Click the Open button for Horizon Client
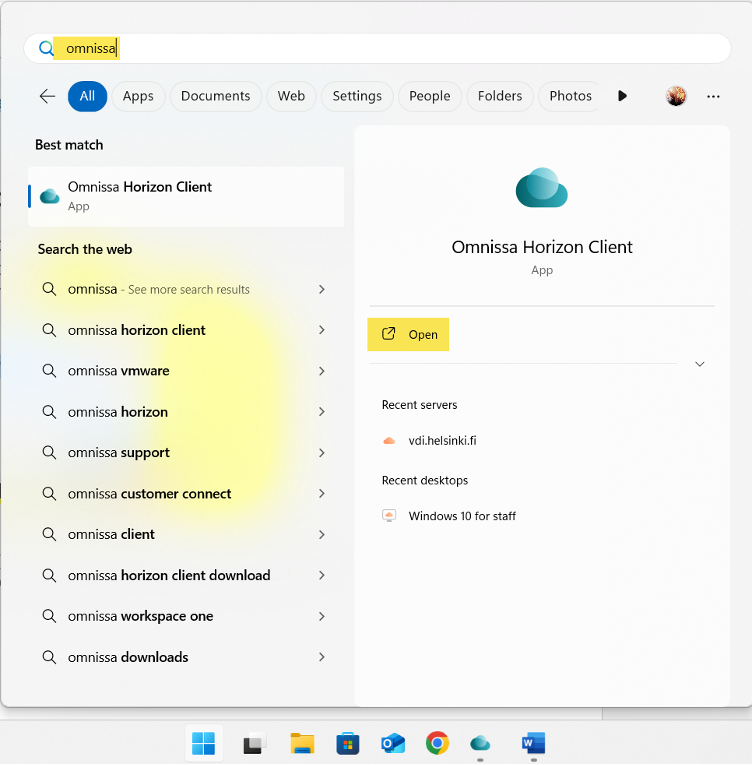The width and height of the screenshot is (755, 765). click(408, 335)
